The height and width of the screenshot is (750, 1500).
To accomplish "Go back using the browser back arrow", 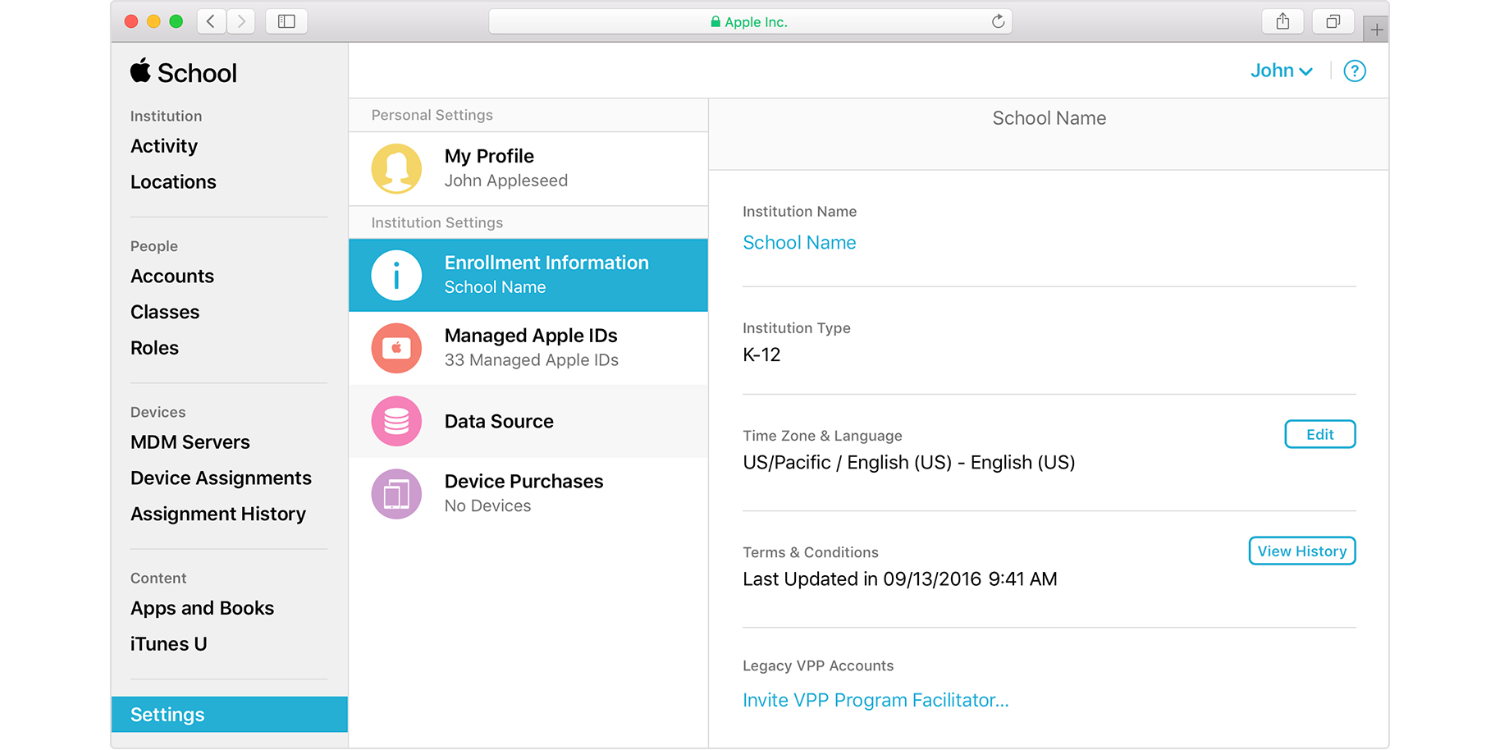I will 211,21.
